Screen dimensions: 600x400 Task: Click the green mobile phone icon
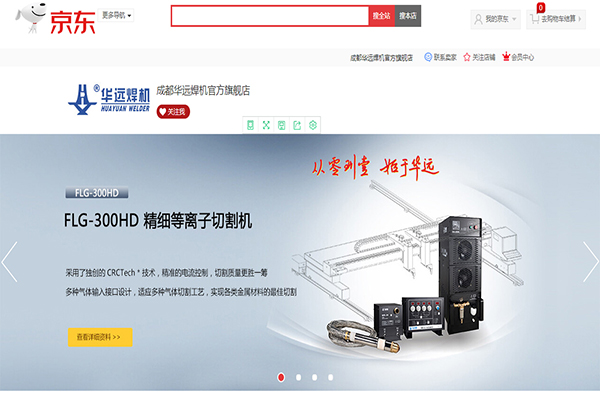pos(250,125)
